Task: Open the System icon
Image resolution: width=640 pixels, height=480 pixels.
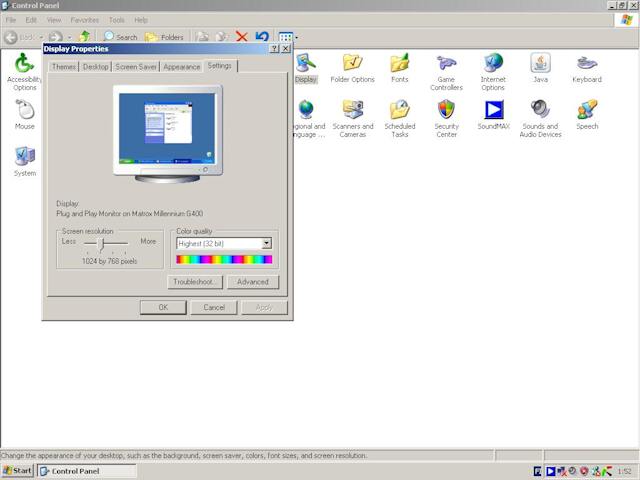Action: click(x=25, y=162)
